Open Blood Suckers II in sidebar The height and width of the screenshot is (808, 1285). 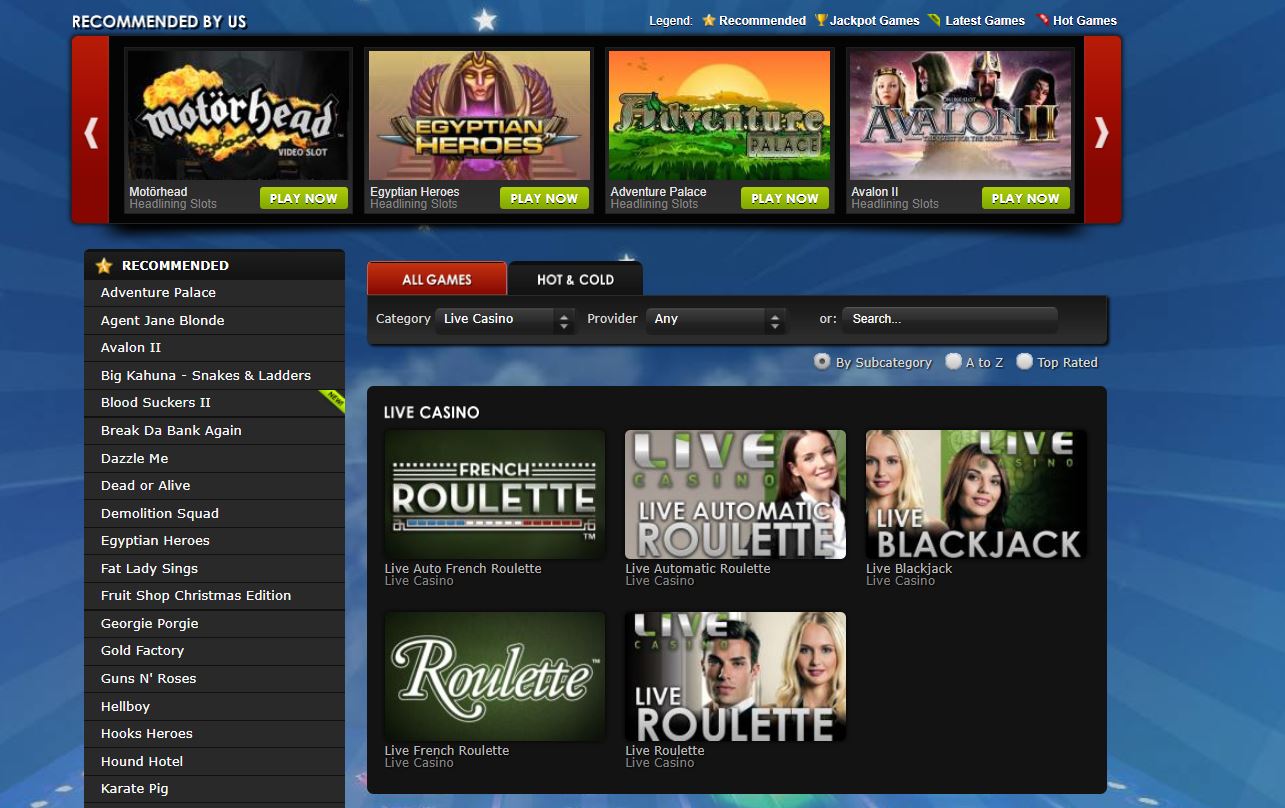pyautogui.click(x=215, y=403)
